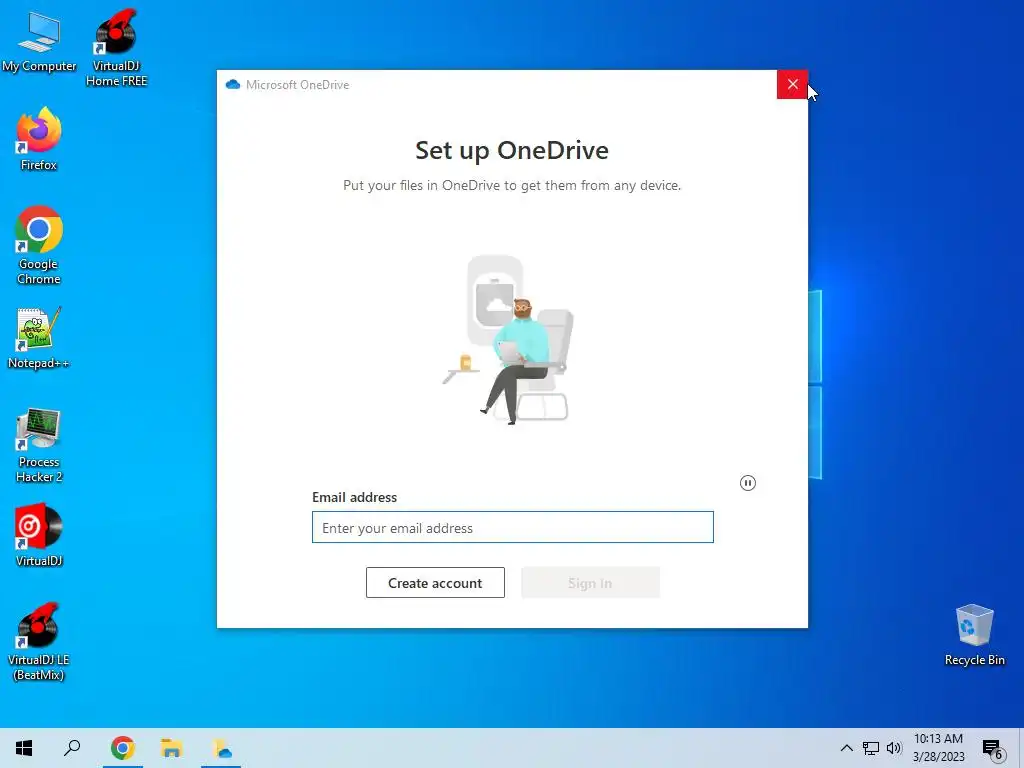Open the network status tray icon
This screenshot has height=768, width=1024.
(x=871, y=748)
